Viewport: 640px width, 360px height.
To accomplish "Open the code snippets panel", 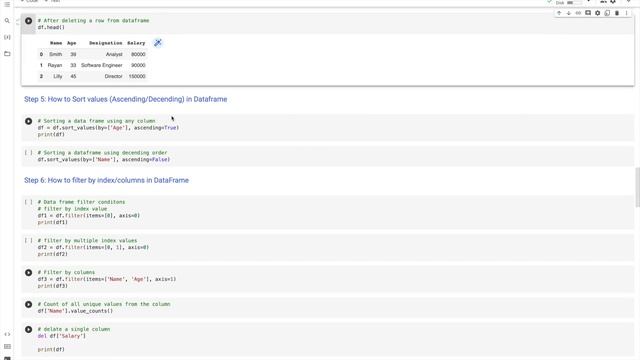I will pos(7,334).
